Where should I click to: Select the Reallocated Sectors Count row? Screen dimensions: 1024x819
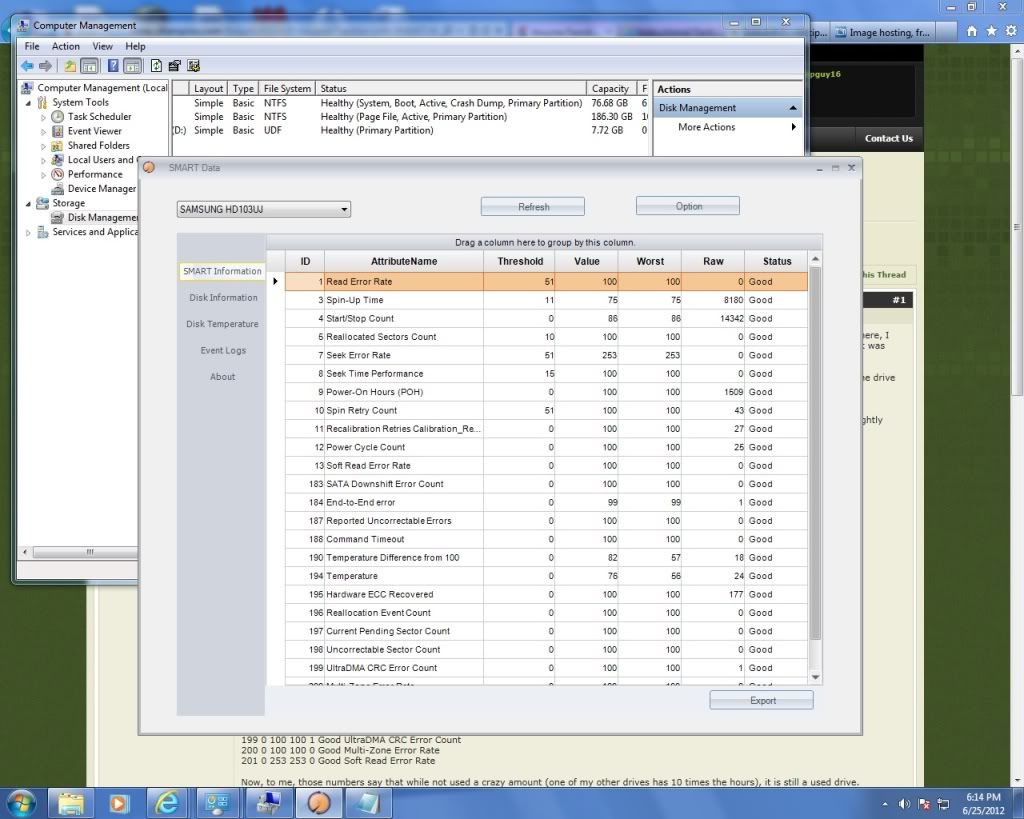point(547,337)
